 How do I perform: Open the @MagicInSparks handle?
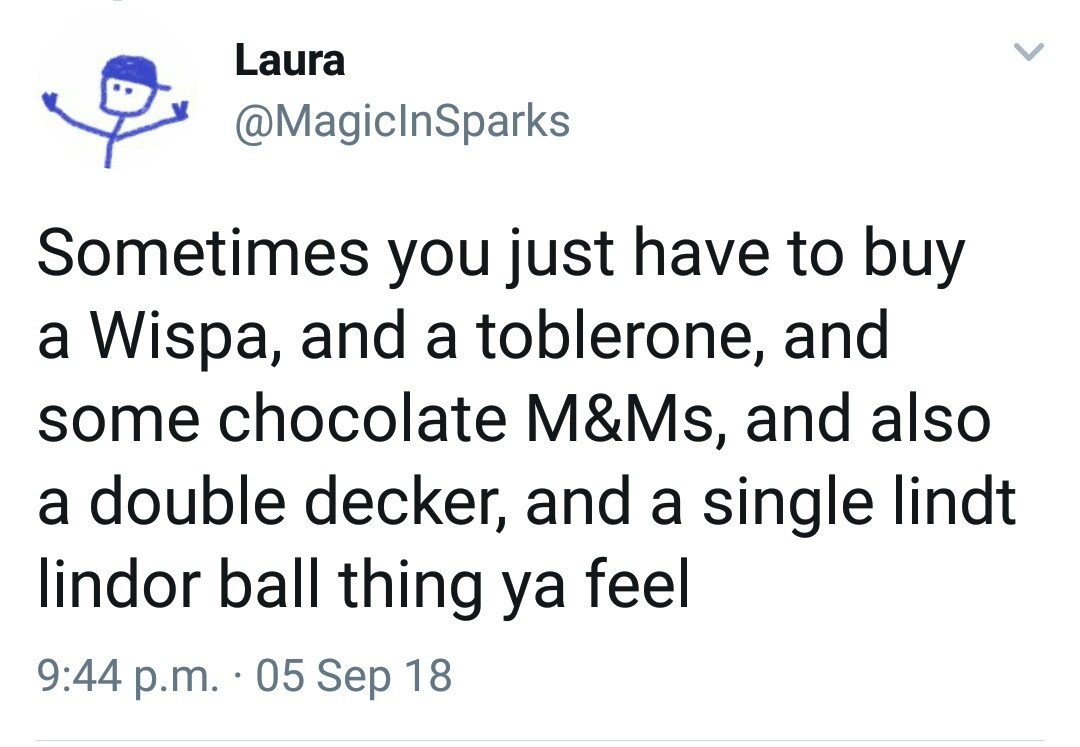coord(402,122)
